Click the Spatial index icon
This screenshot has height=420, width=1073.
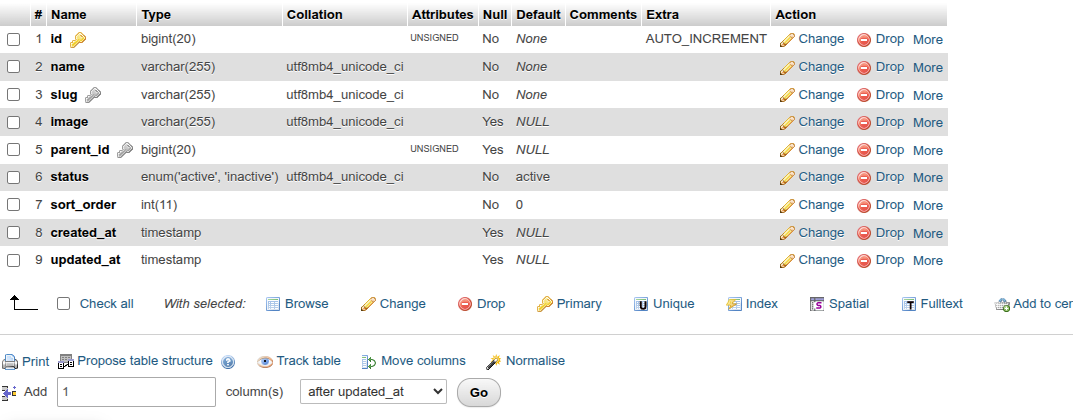point(816,304)
